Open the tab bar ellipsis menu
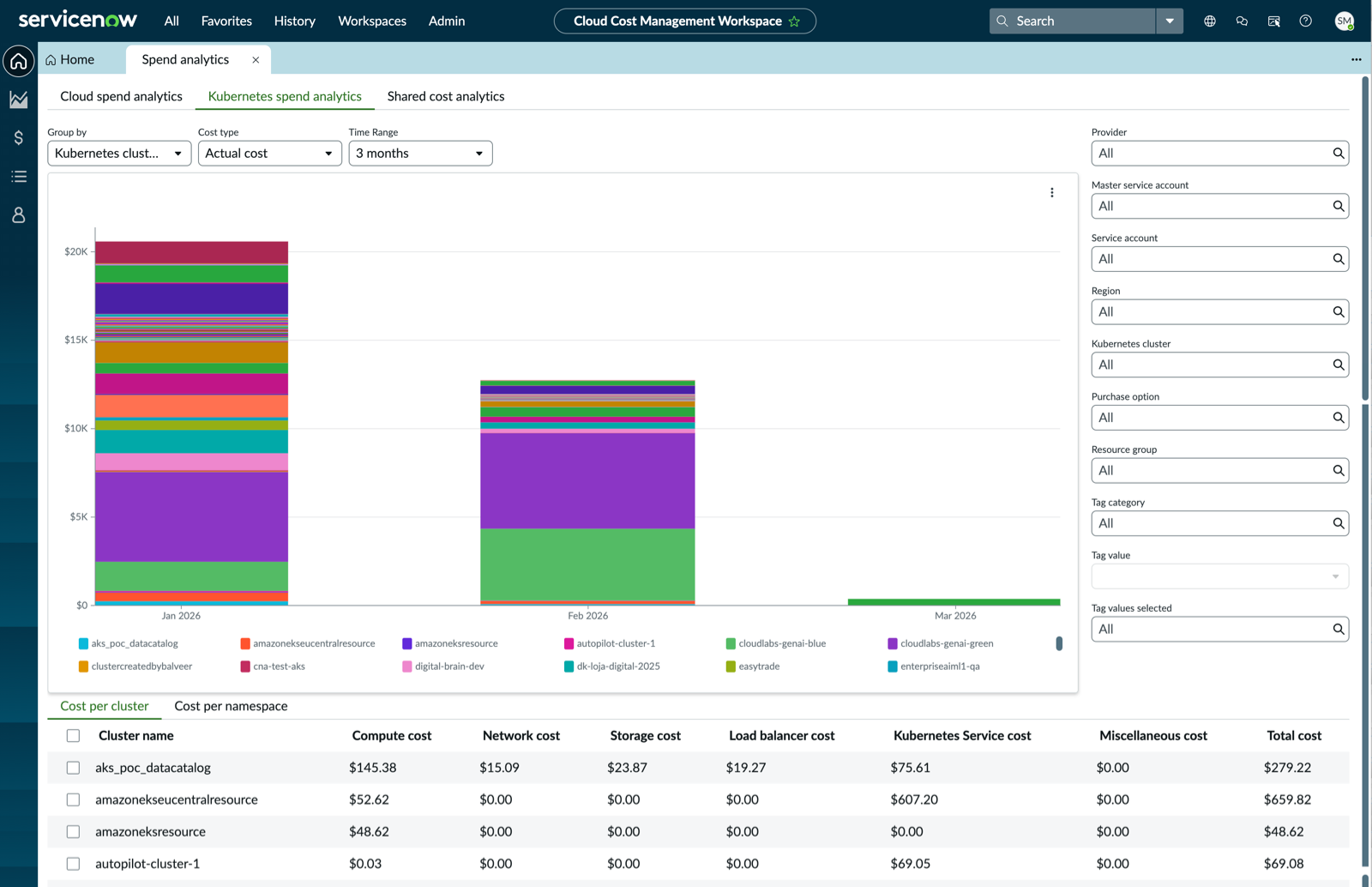1372x887 pixels. [x=1356, y=60]
